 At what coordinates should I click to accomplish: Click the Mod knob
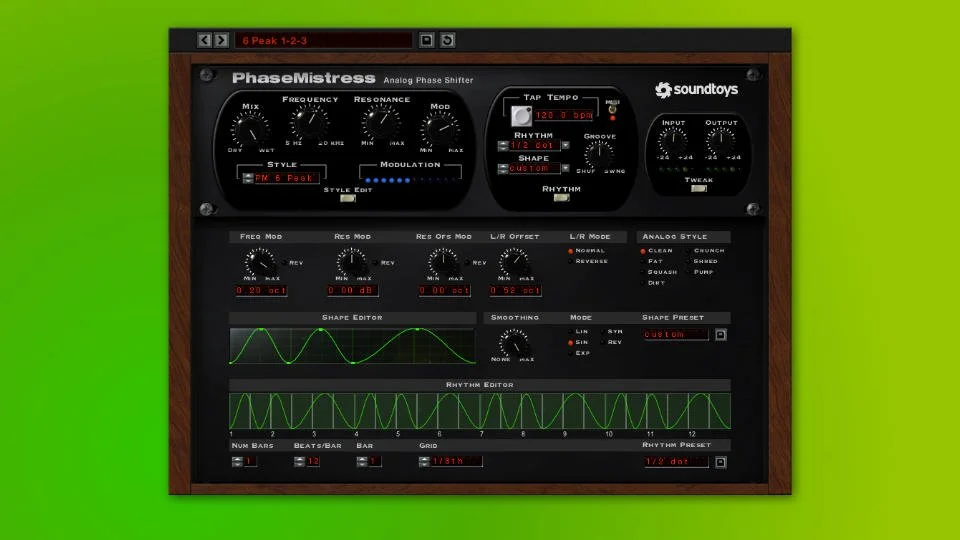point(440,129)
